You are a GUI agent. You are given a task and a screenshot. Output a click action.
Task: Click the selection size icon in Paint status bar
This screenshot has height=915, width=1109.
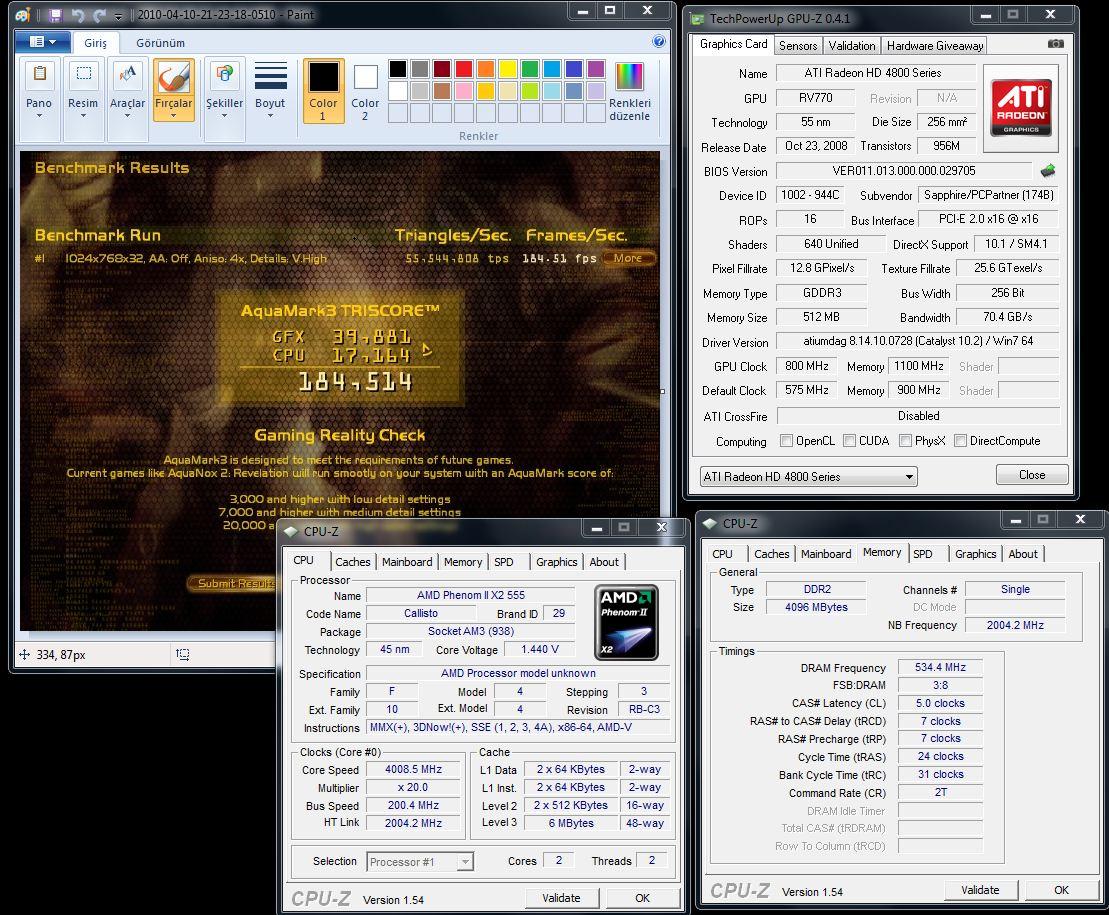(x=182, y=655)
